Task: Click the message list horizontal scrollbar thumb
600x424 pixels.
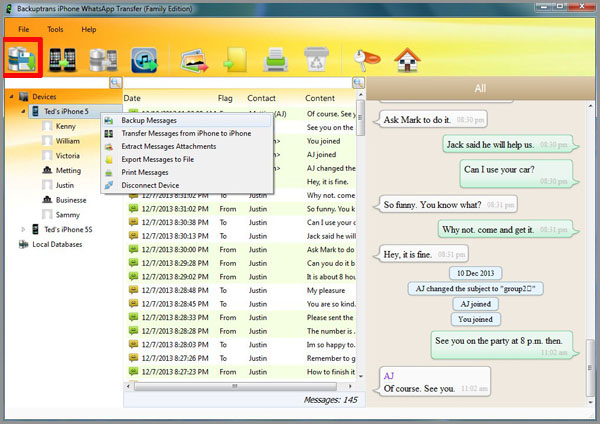Action: click(x=235, y=386)
